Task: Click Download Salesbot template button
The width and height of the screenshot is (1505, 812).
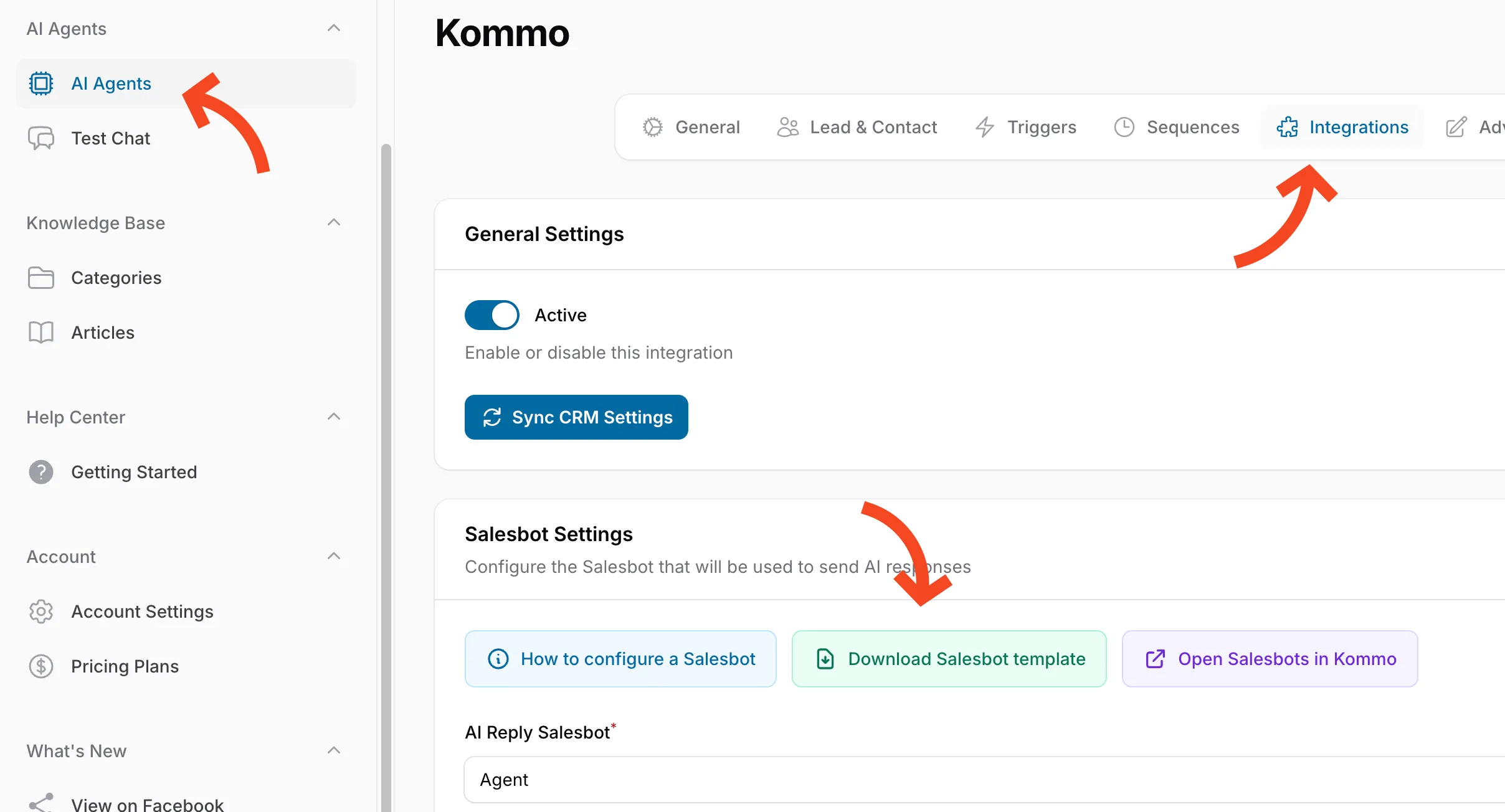Action: tap(949, 659)
